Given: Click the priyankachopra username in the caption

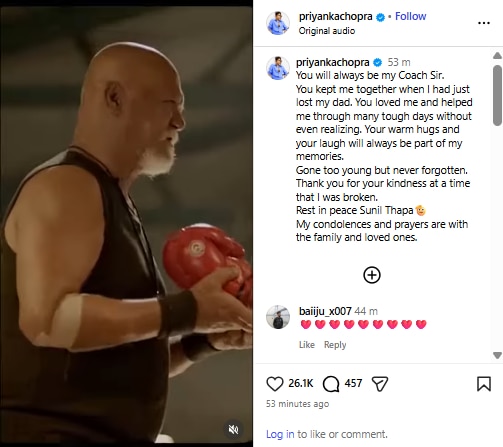Looking at the screenshot, I should point(332,62).
